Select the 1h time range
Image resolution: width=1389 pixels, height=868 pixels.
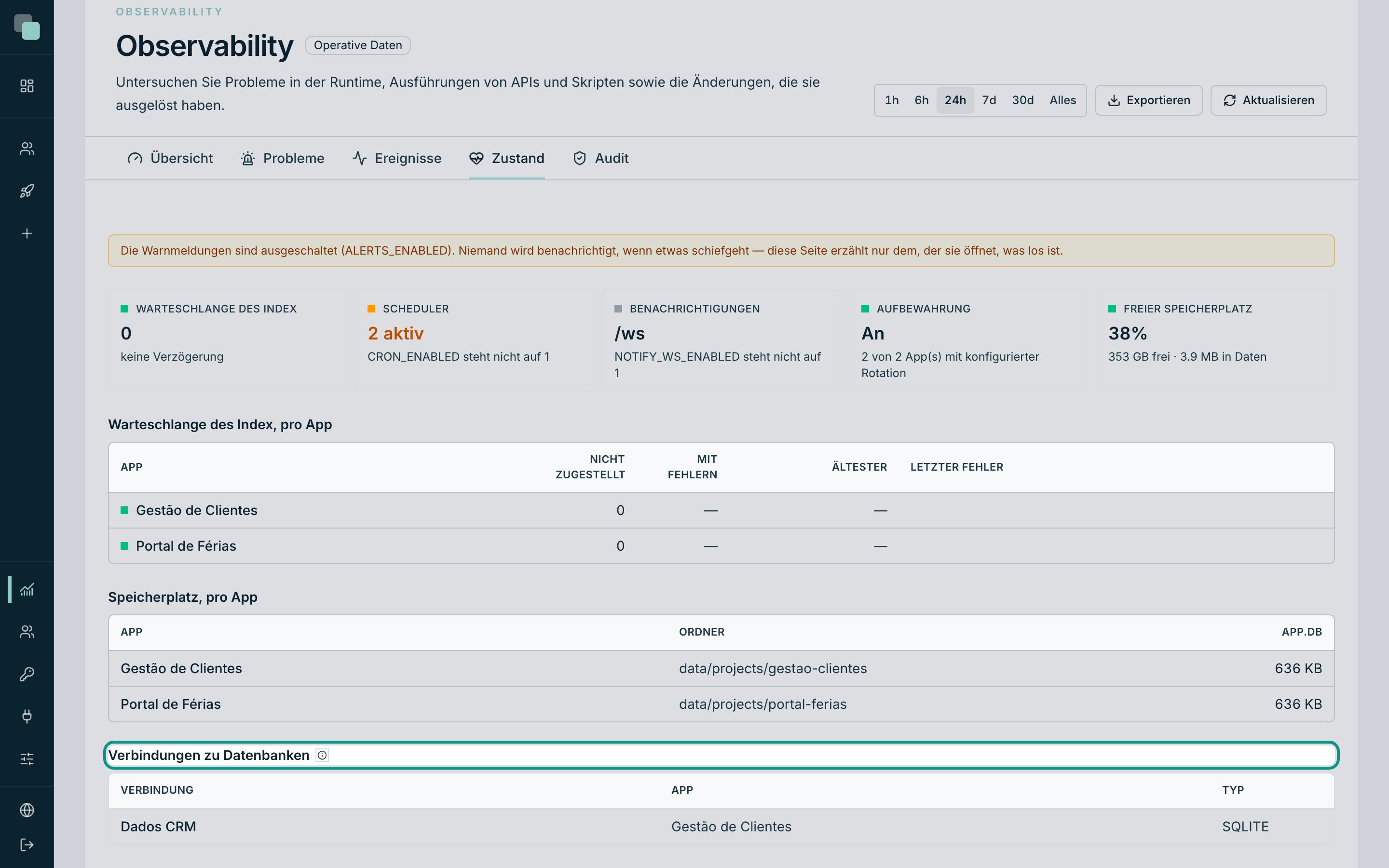(891, 100)
